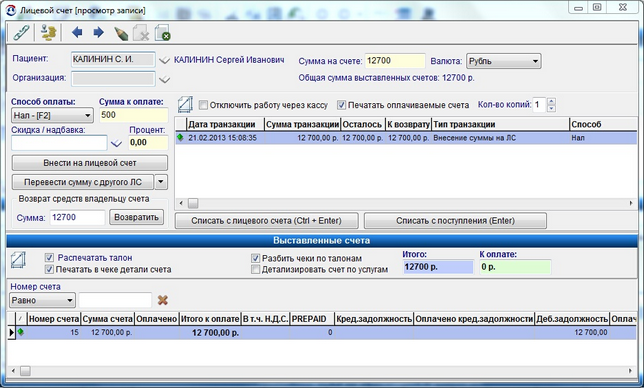Enable 'Детализировать счет по услугам' checkbox
Image resolution: width=644 pixels, height=388 pixels.
point(255,270)
